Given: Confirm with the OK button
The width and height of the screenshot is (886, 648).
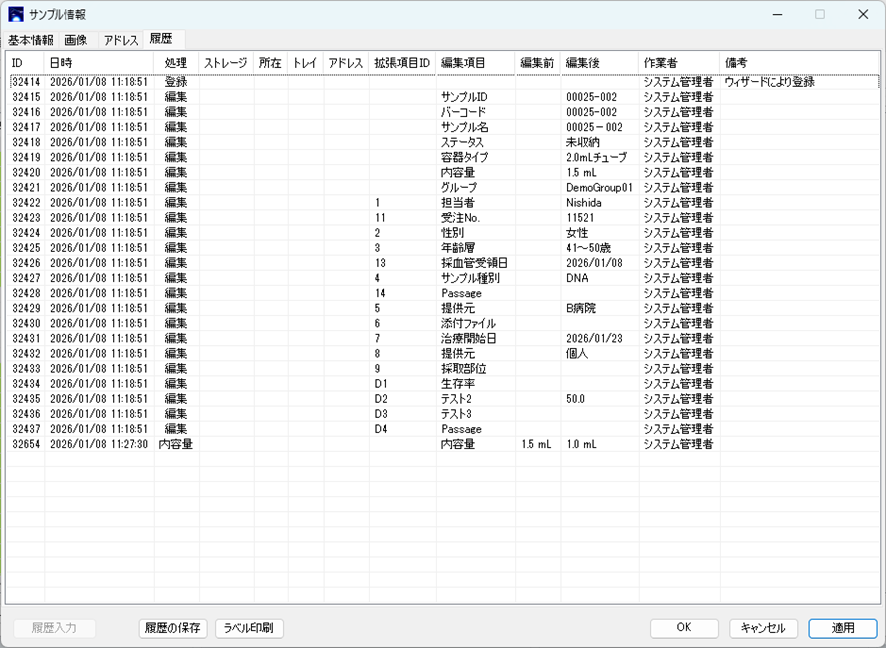Looking at the screenshot, I should pos(683,628).
